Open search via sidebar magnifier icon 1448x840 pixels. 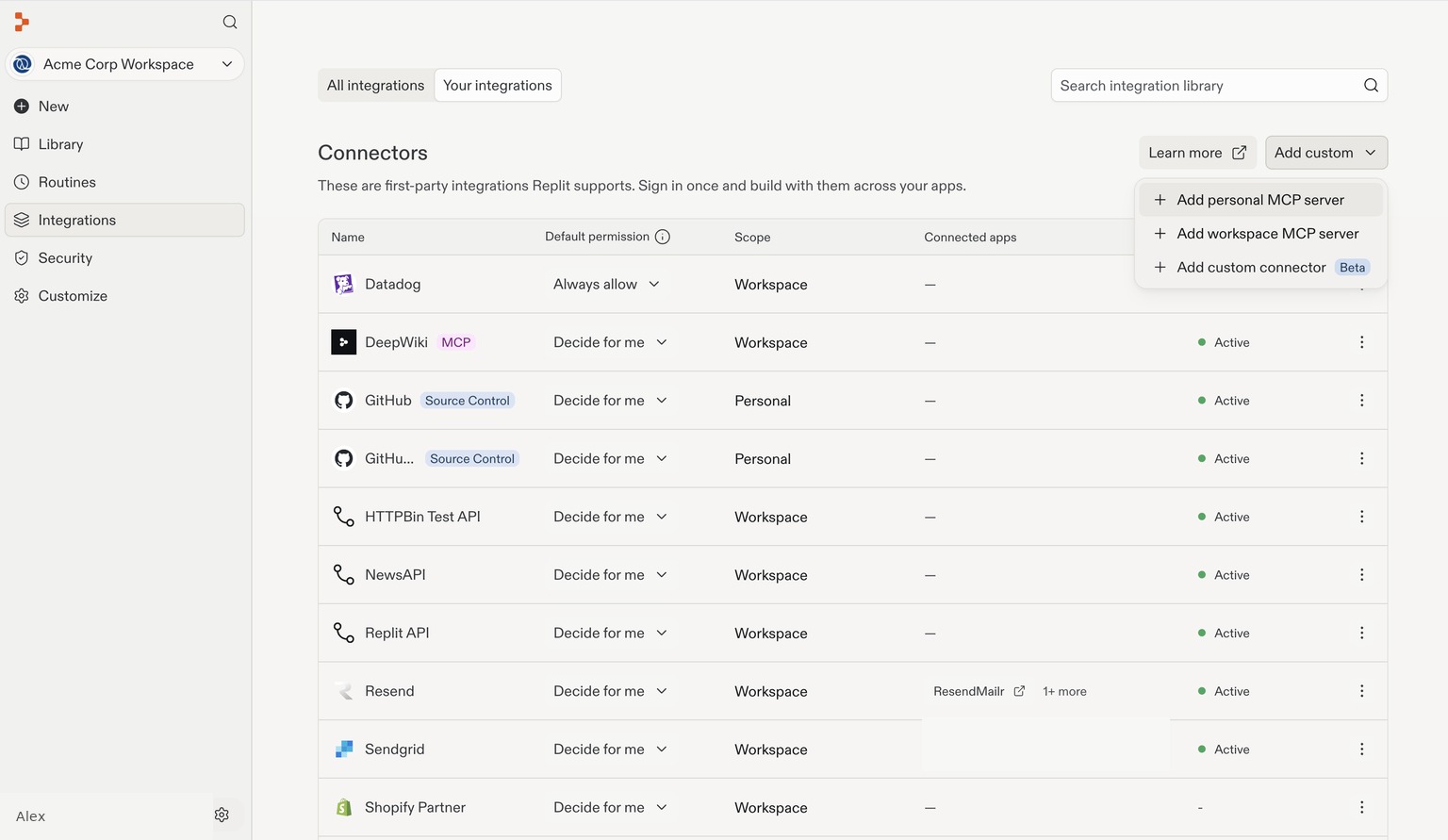point(230,22)
